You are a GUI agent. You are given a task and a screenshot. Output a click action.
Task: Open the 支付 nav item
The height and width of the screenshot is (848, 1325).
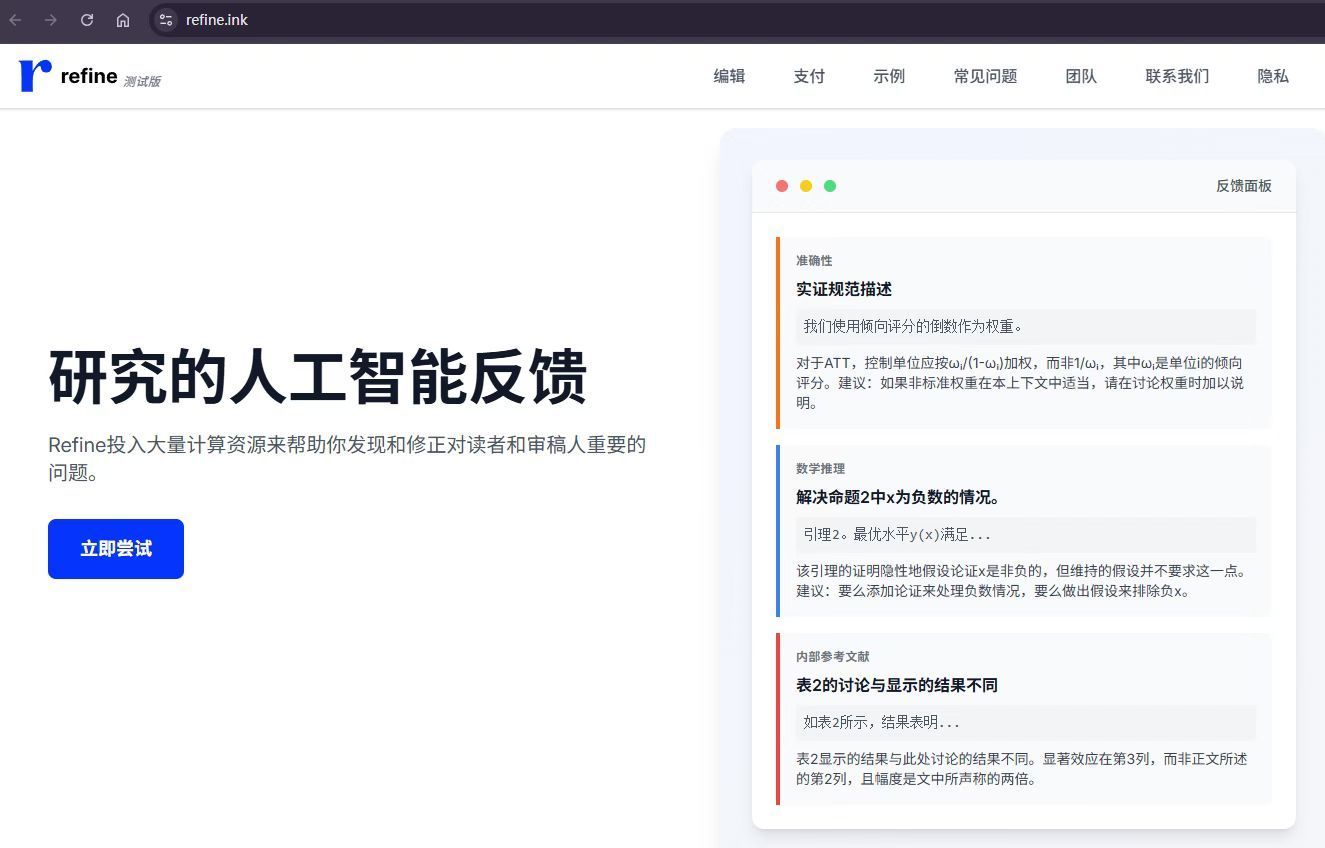point(809,76)
